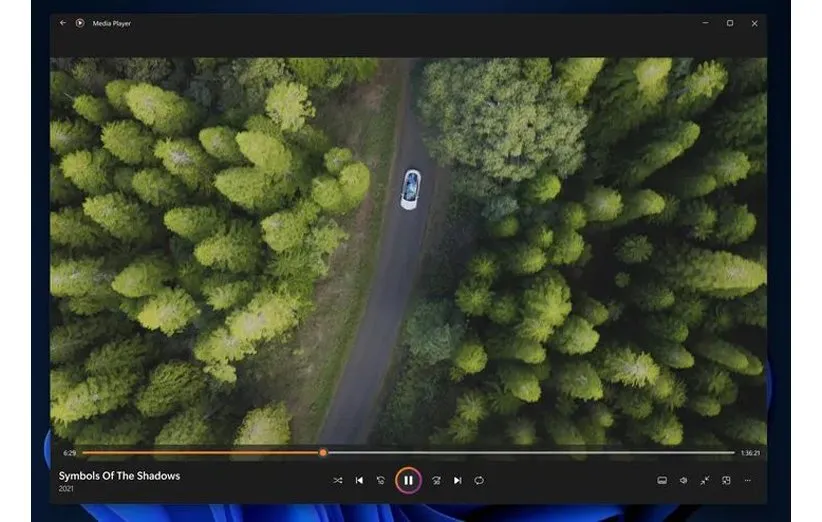
Task: Click the video frame to toggle playback
Action: pos(408,250)
